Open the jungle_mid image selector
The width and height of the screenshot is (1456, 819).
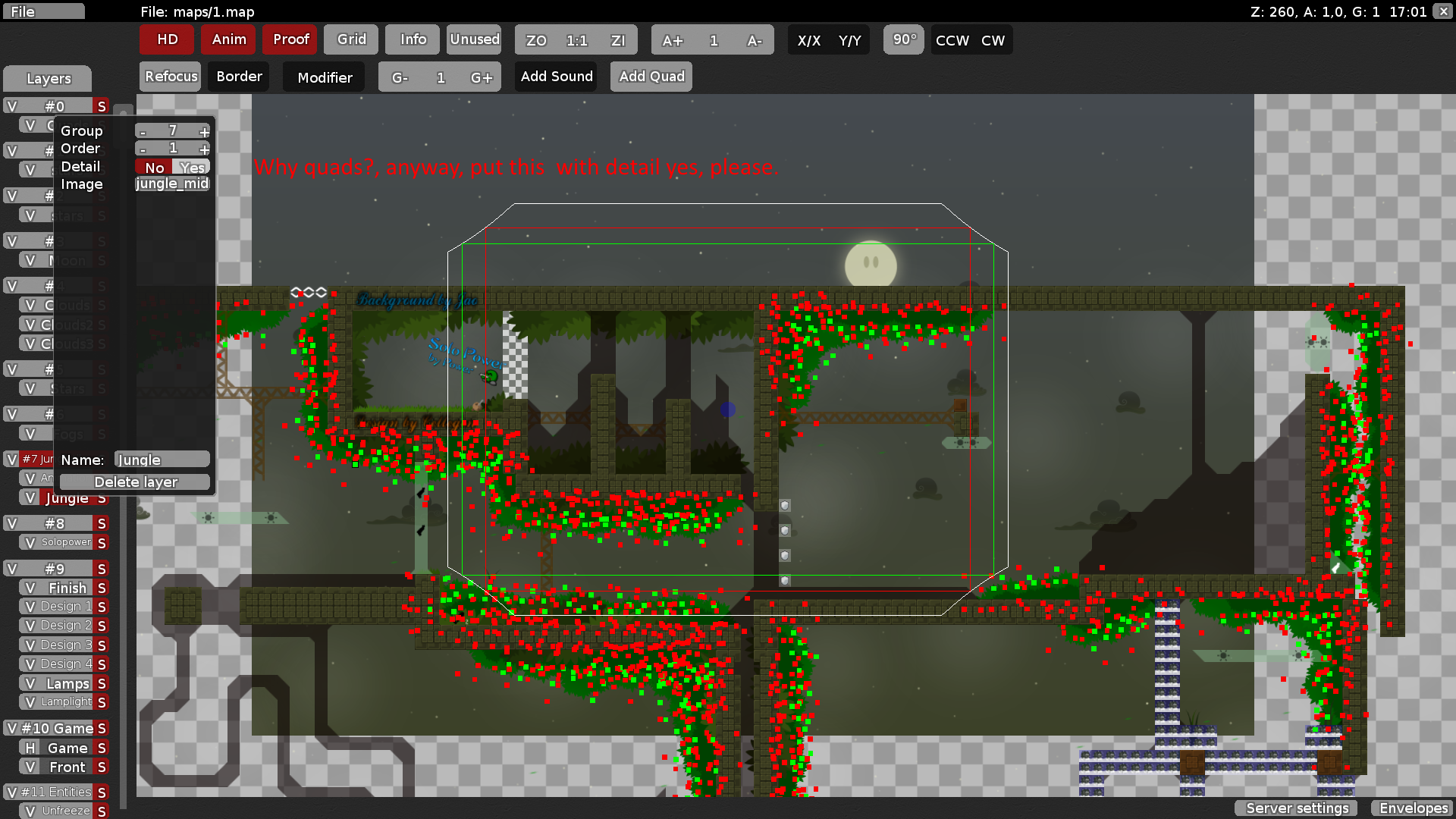click(172, 184)
